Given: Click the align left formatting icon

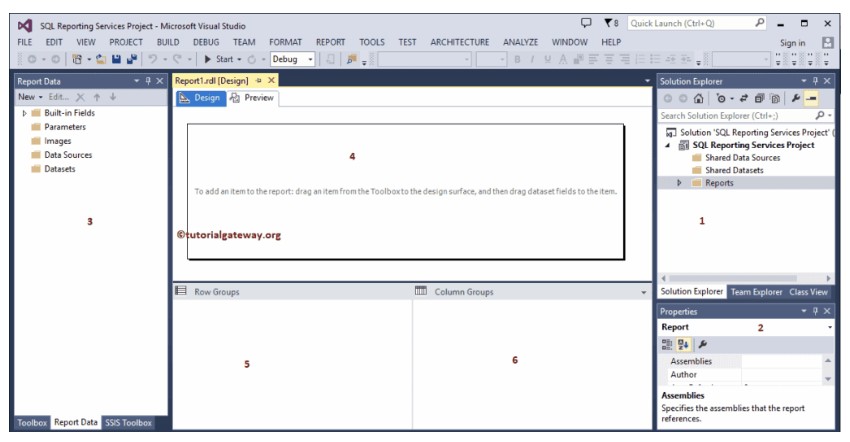Looking at the screenshot, I should tap(594, 59).
